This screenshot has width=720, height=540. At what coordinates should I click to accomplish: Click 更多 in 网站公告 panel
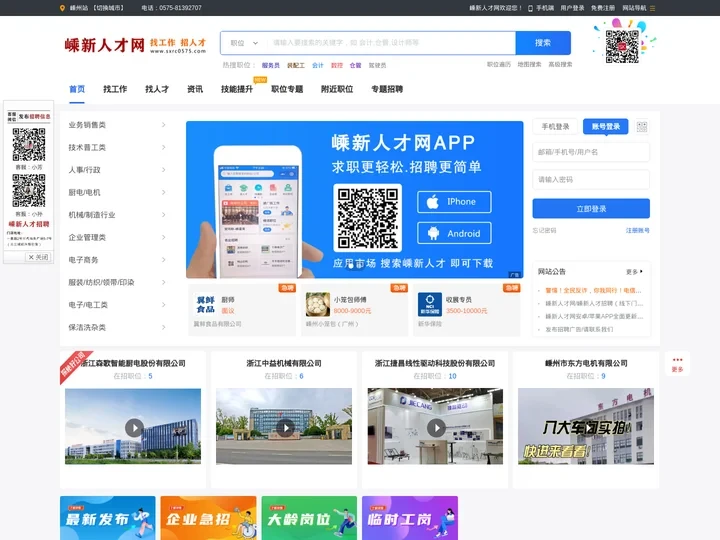tap(634, 272)
